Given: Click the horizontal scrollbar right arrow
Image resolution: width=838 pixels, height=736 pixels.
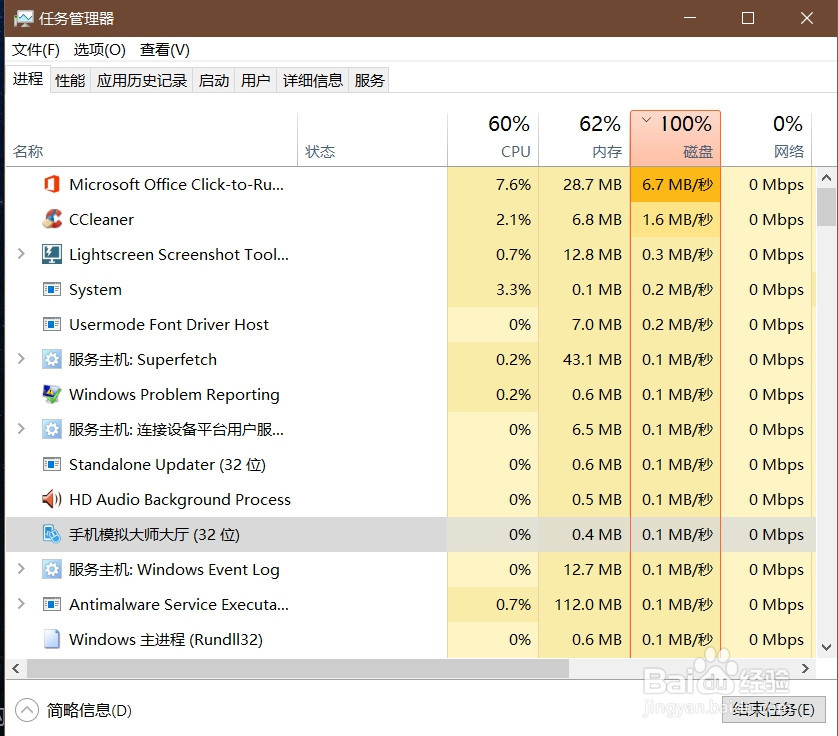Looking at the screenshot, I should click(805, 668).
